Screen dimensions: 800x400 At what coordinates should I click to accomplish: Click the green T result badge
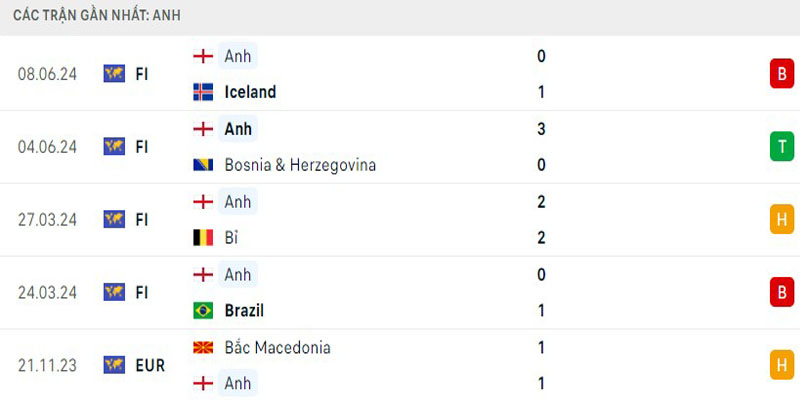coord(781,147)
